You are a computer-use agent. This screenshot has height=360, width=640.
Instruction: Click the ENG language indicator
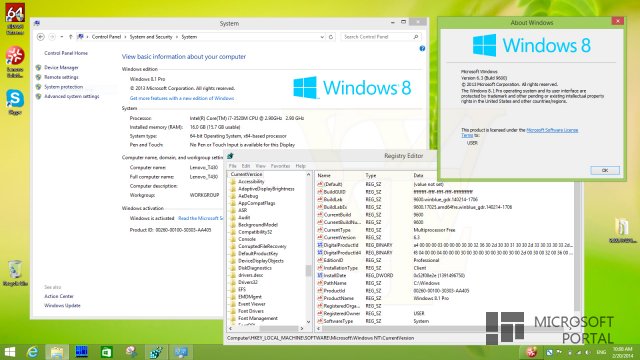pos(601,352)
